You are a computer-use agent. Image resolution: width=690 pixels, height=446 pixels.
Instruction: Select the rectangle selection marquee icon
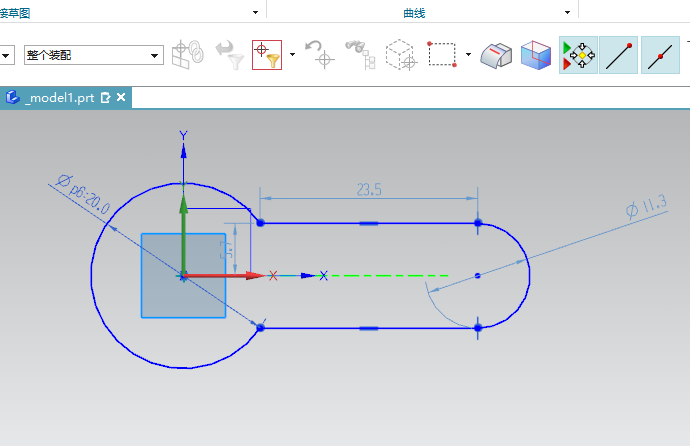[x=442, y=54]
